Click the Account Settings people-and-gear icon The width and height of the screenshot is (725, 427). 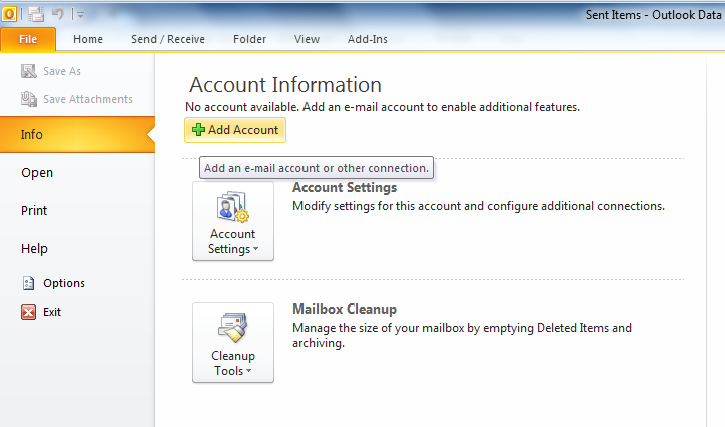pos(233,207)
